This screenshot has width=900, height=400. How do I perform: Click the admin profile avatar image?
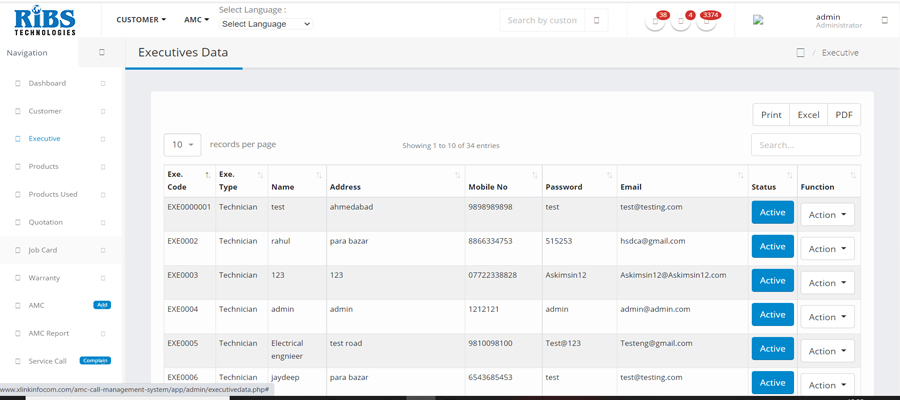pos(758,20)
